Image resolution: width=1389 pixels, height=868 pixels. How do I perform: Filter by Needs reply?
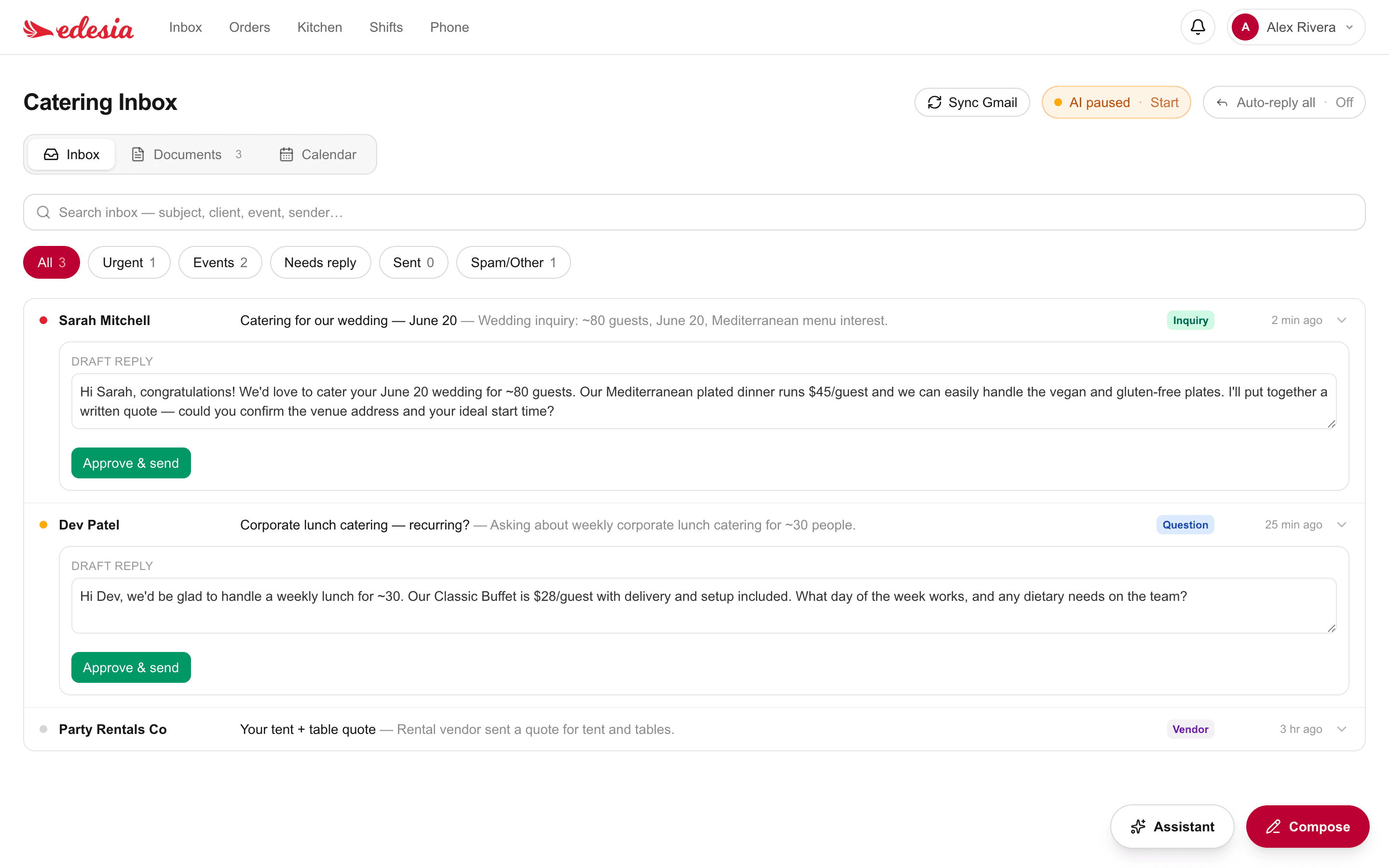[x=320, y=262]
